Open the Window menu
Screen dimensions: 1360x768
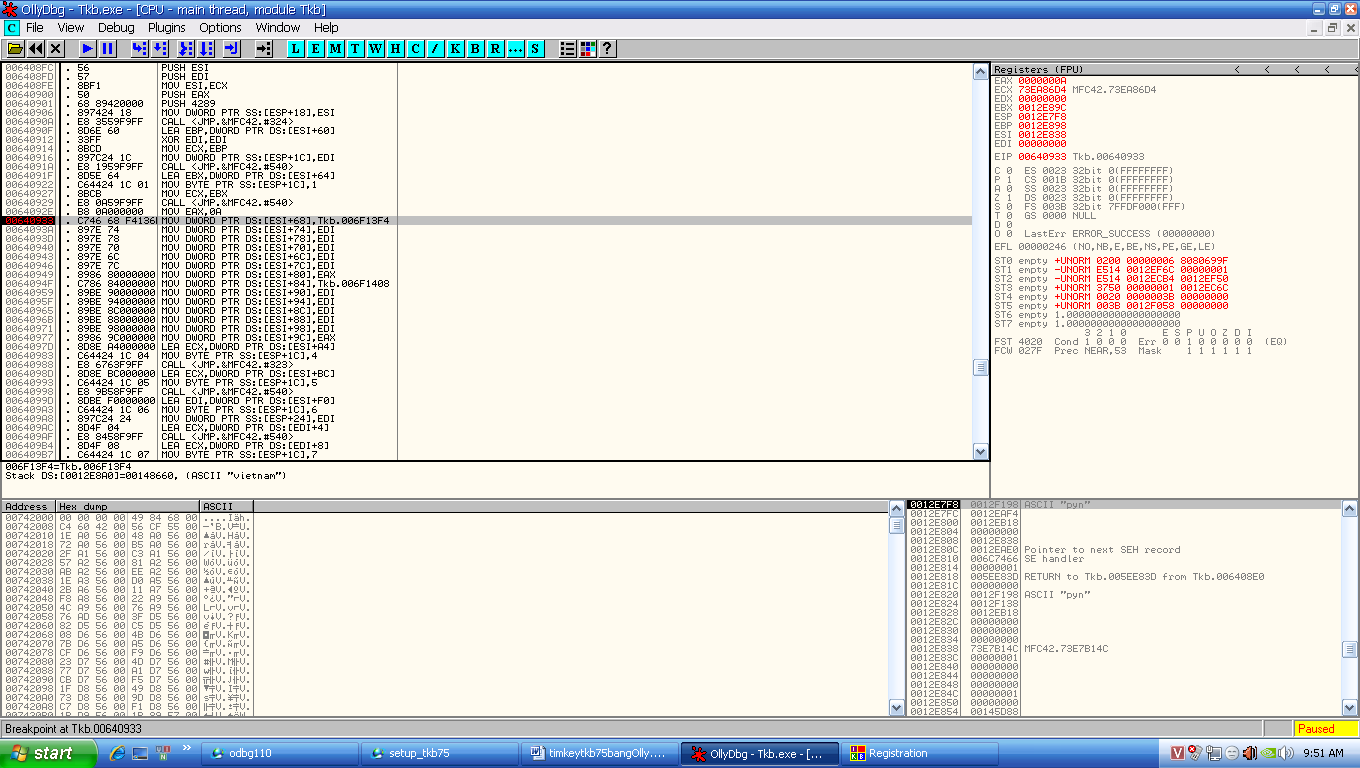tap(278, 27)
